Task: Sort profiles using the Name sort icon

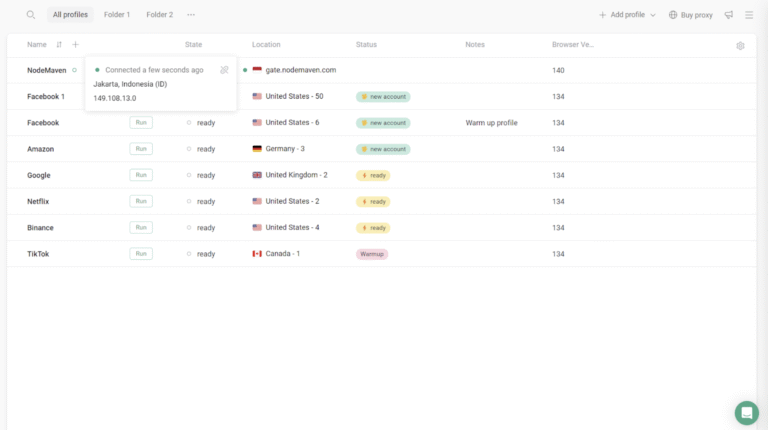Action: [x=59, y=45]
